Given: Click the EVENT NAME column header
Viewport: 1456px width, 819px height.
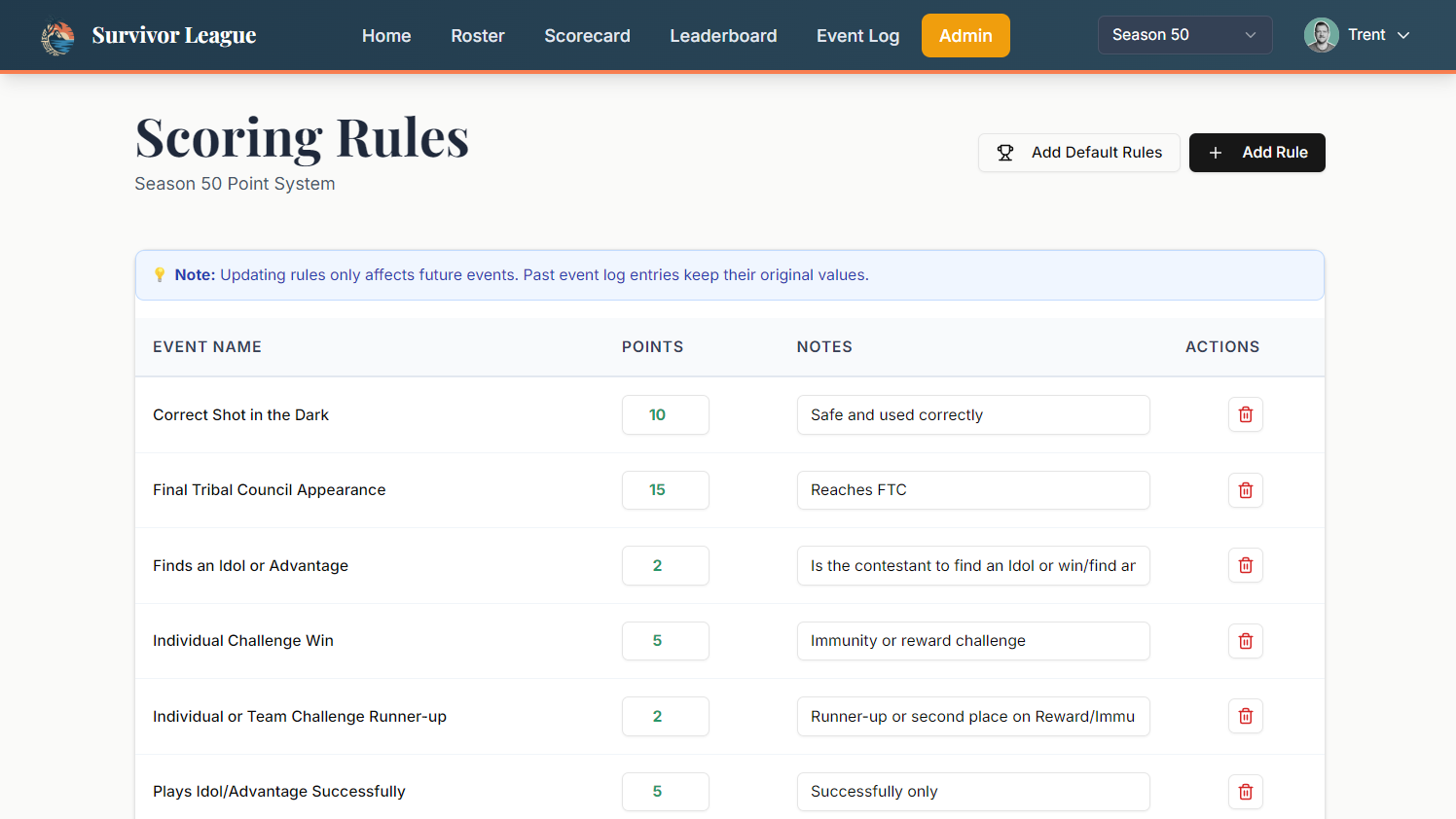Looking at the screenshot, I should tap(207, 347).
